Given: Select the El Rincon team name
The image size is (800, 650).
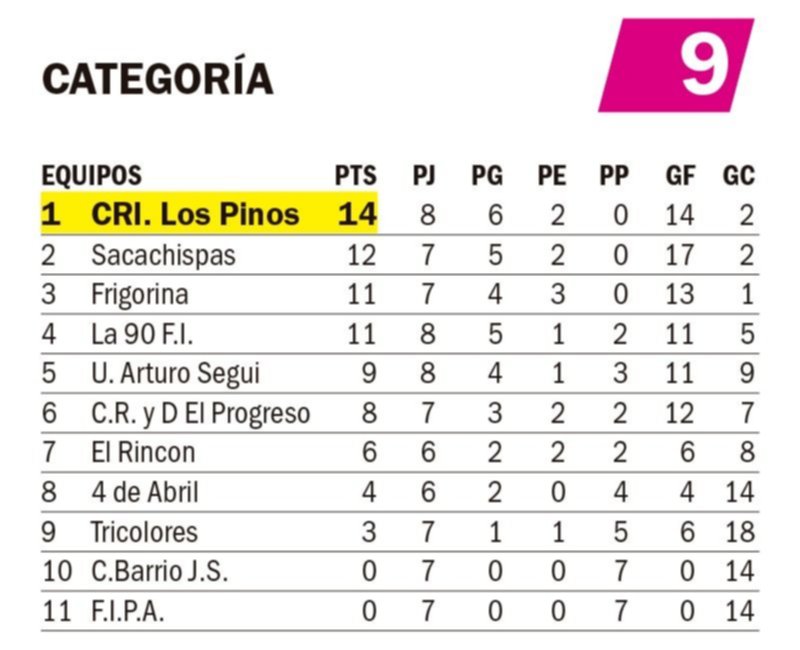Looking at the screenshot, I should [143, 453].
